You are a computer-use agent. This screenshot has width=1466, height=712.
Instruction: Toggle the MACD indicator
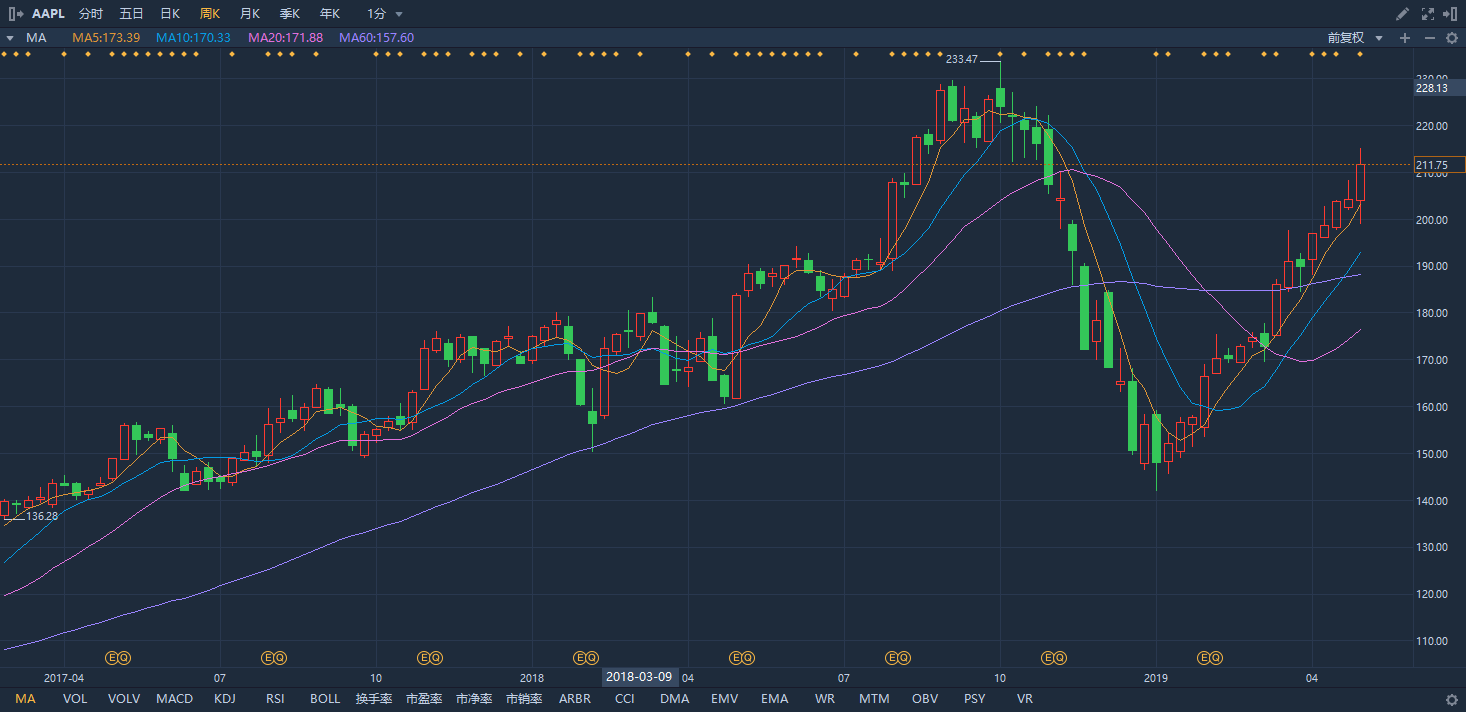174,699
